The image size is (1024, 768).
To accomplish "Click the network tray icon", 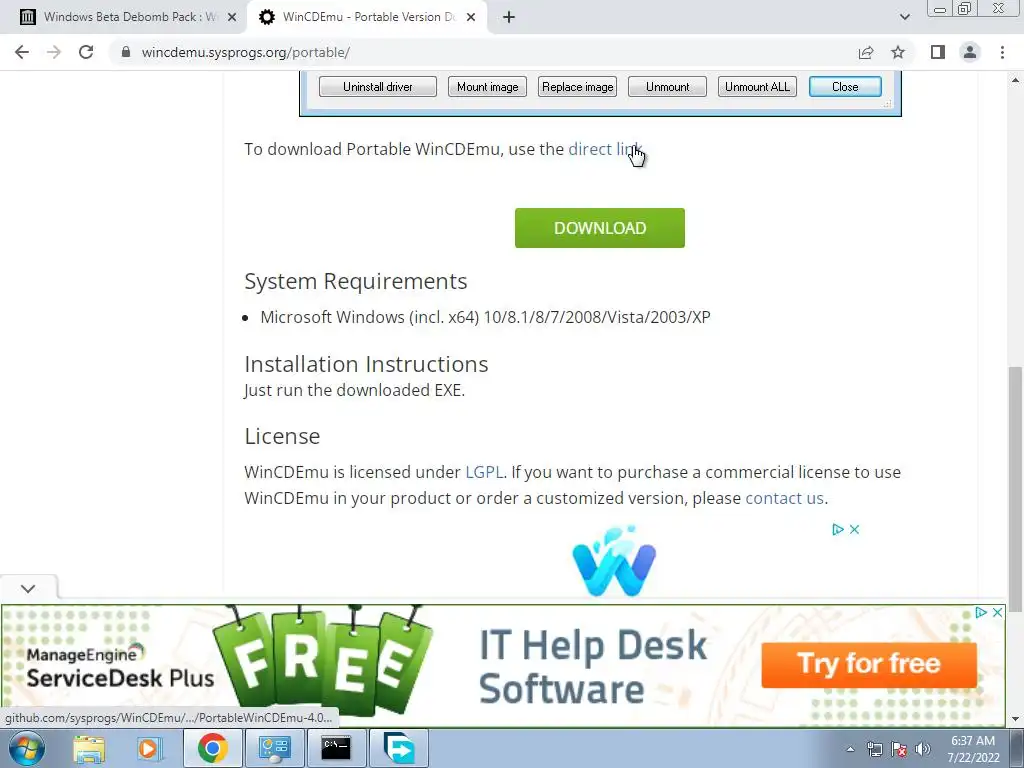I will [874, 749].
